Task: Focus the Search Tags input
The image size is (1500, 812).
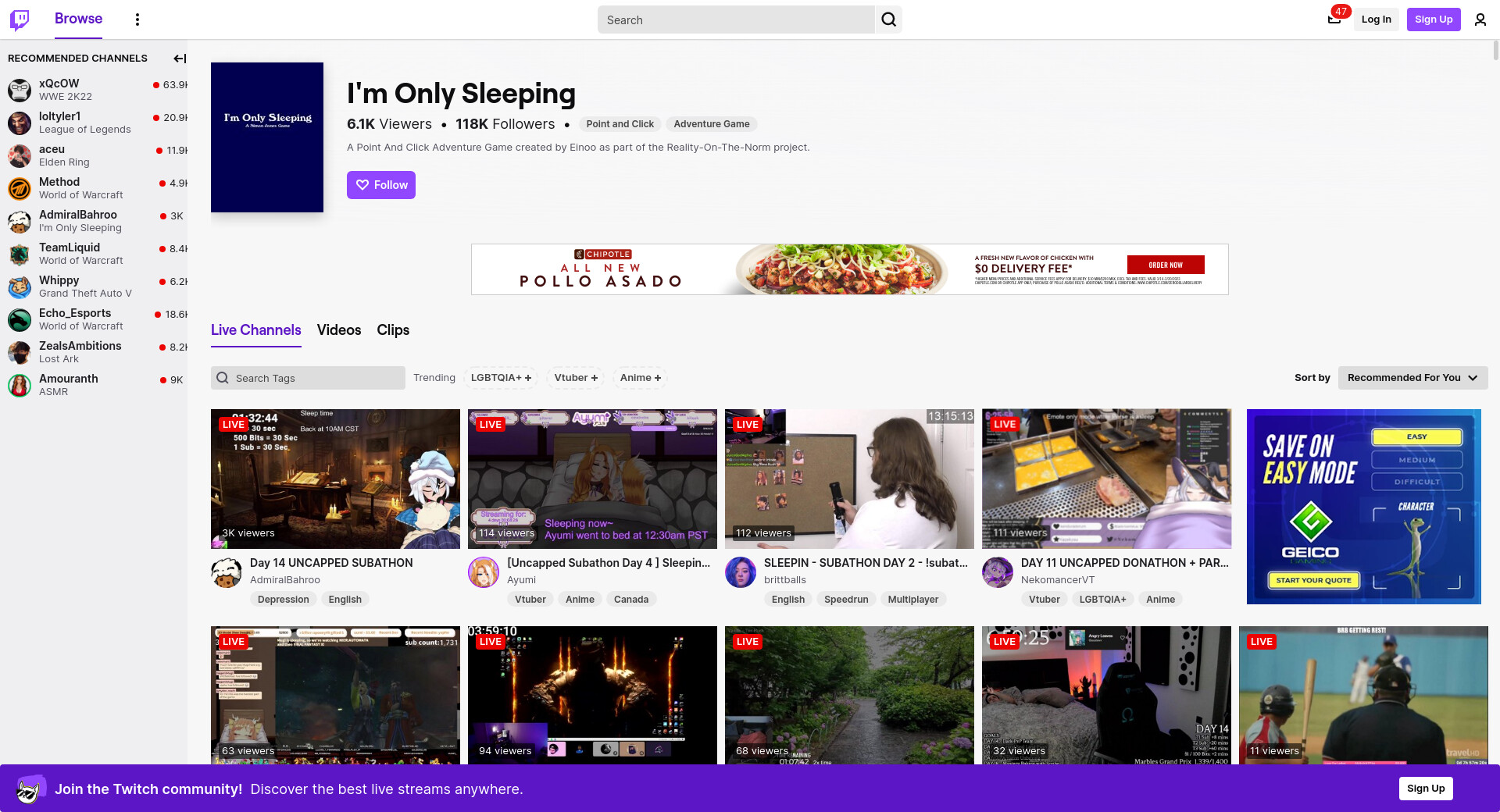Action: 308,378
